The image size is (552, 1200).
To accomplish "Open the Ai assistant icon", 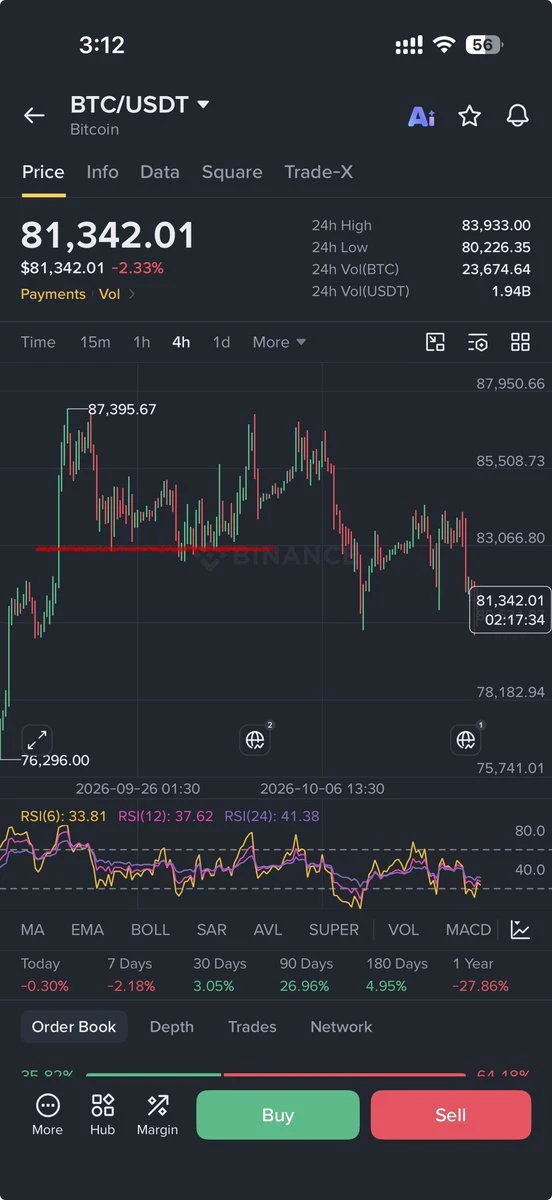I will (421, 116).
